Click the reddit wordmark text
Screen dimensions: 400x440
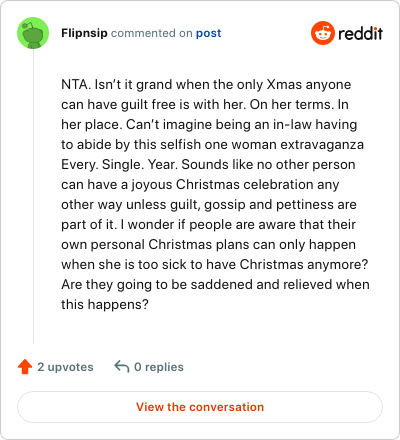click(360, 33)
